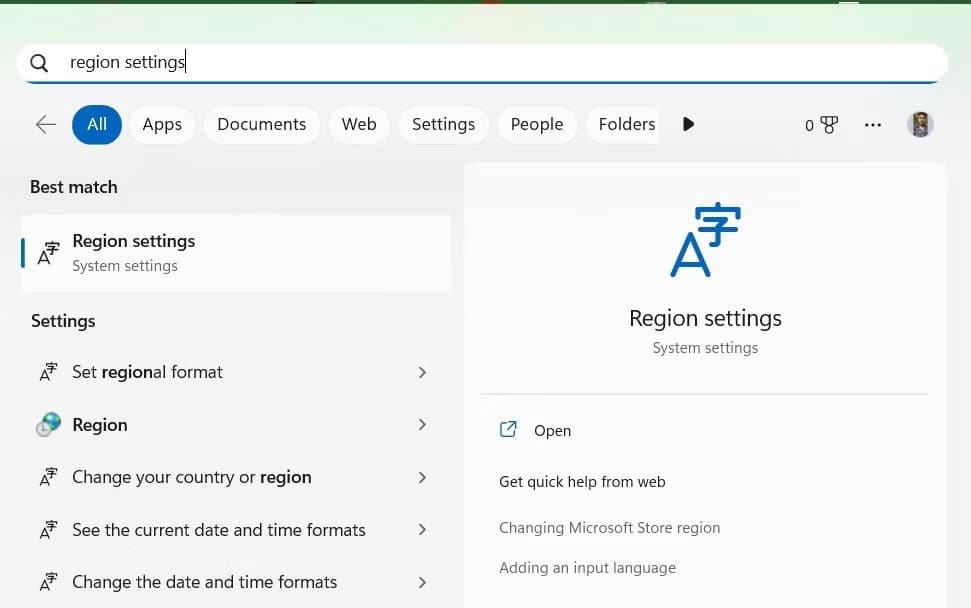Image resolution: width=971 pixels, height=608 pixels.
Task: Switch to the People filter tab
Action: tap(536, 124)
